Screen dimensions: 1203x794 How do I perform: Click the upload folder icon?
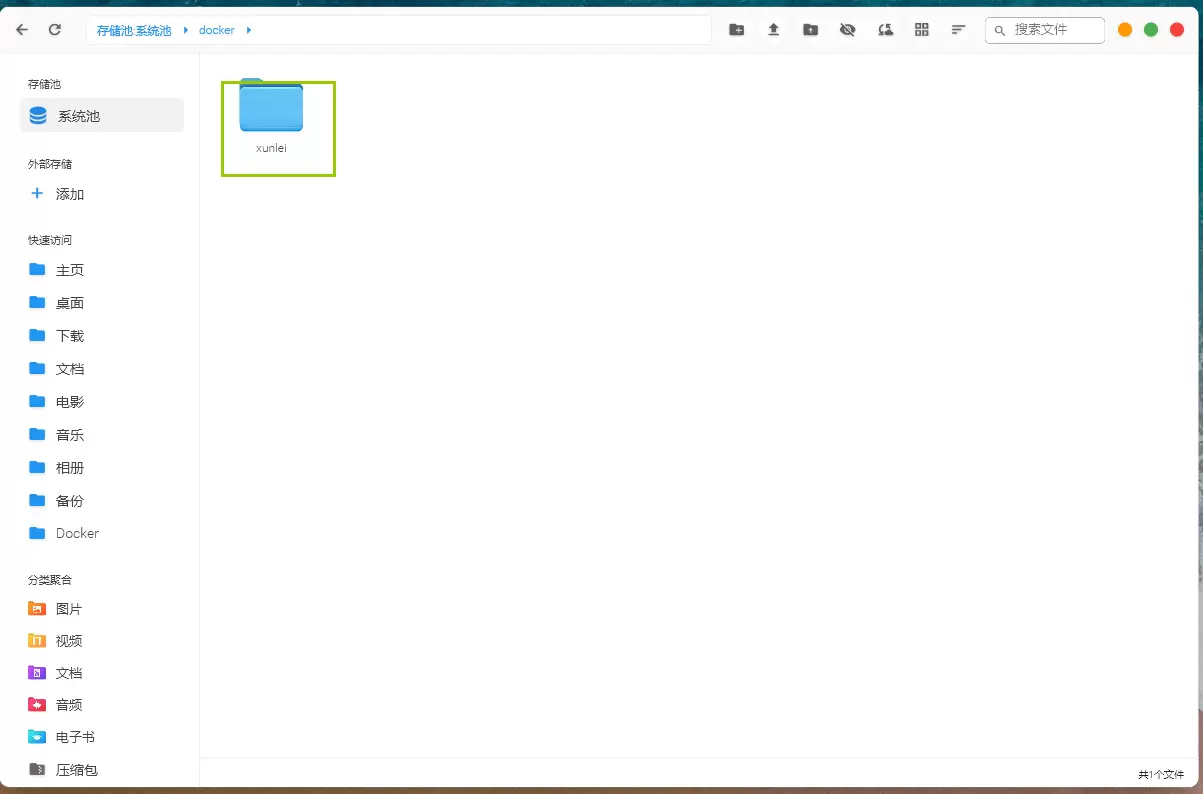point(810,30)
